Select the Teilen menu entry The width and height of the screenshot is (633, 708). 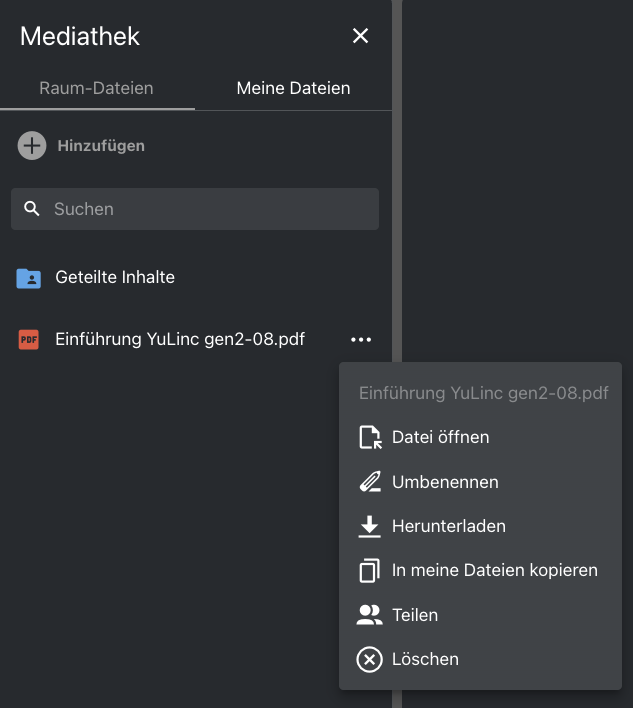(415, 615)
